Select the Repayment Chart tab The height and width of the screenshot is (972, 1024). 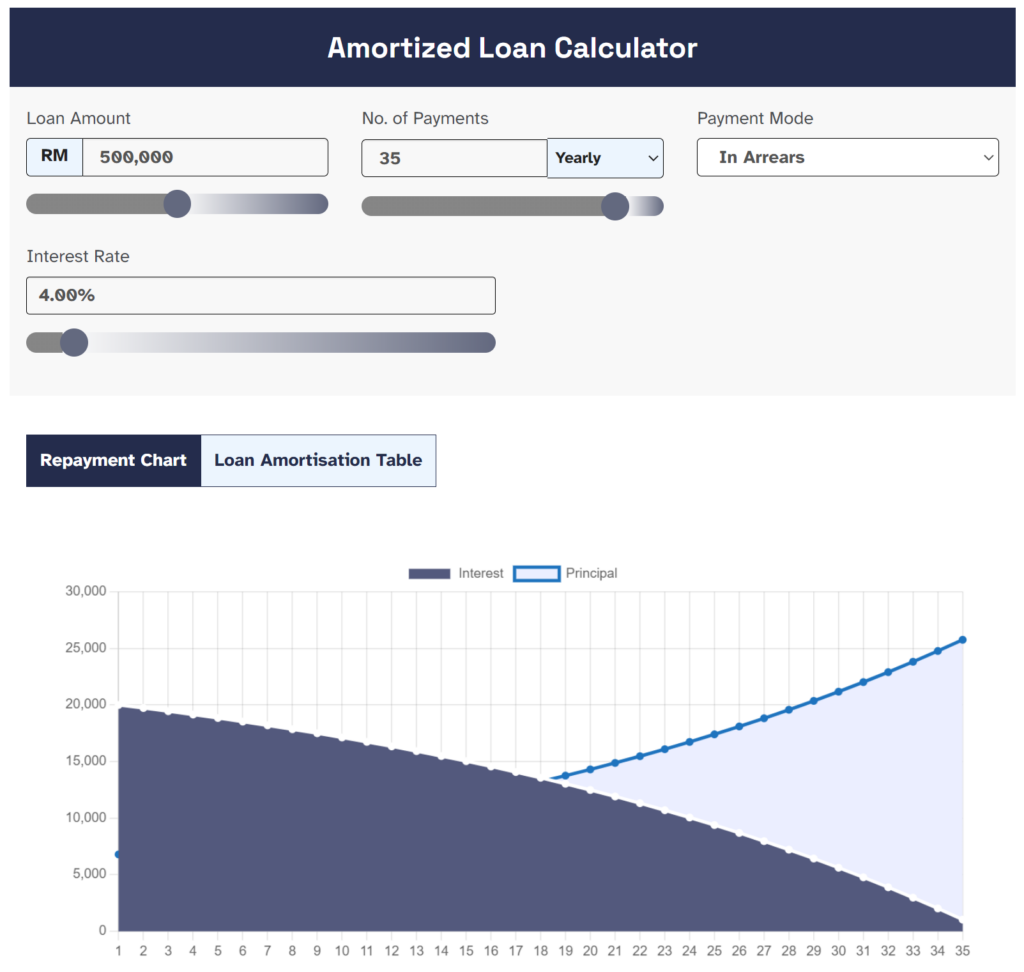[113, 461]
